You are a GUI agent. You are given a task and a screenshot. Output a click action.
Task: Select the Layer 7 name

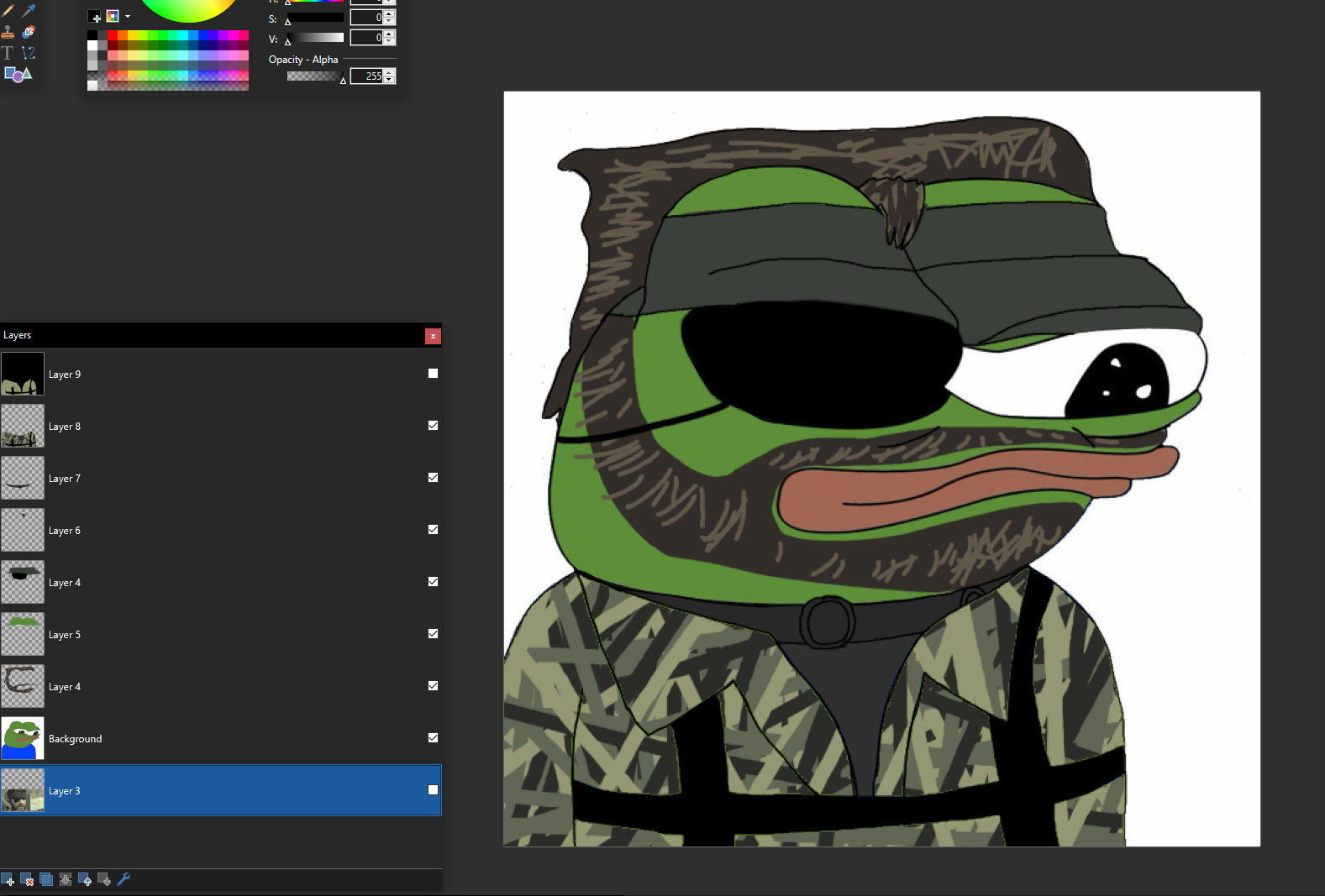[65, 479]
